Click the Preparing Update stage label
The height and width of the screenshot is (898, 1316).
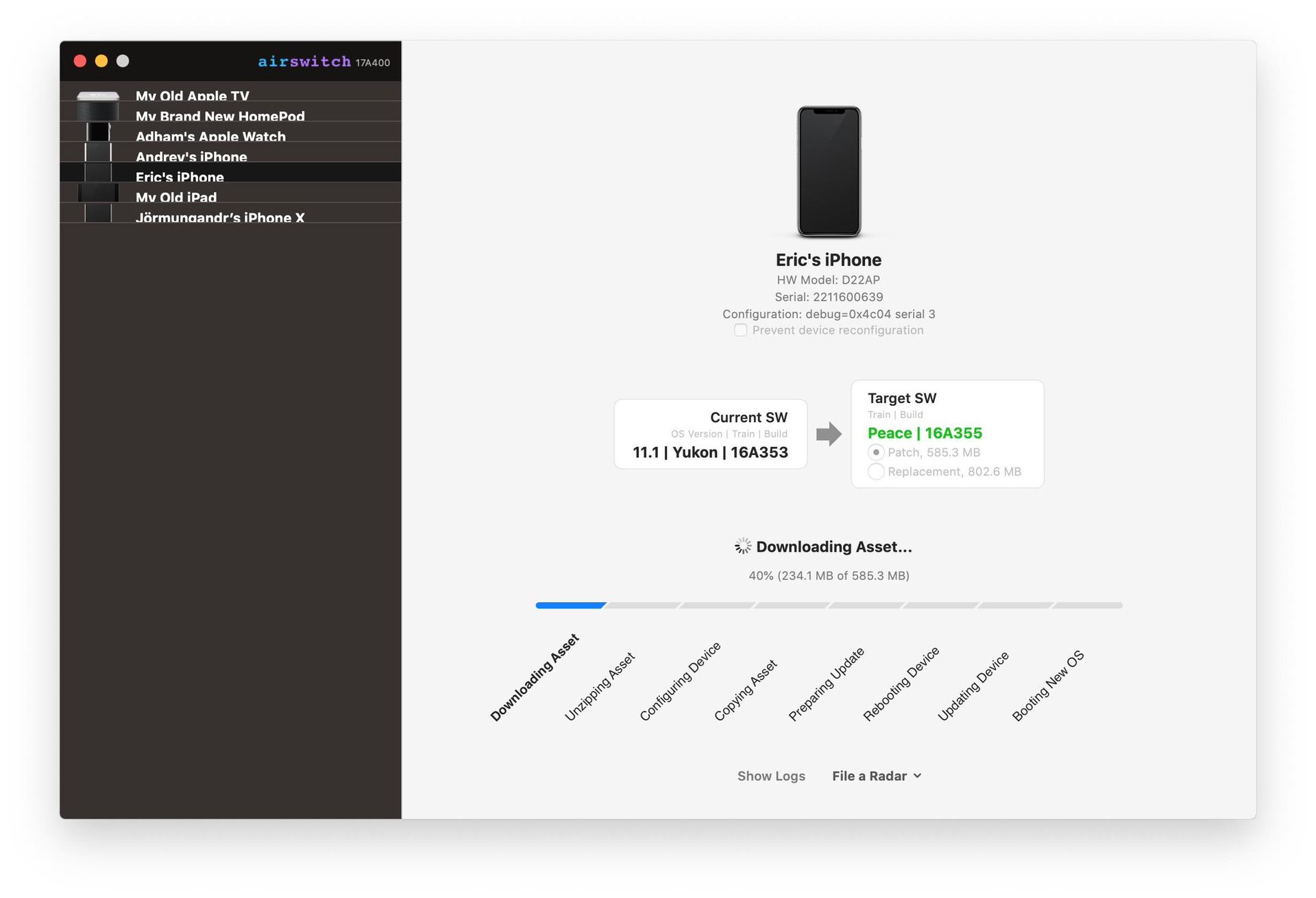point(826,684)
